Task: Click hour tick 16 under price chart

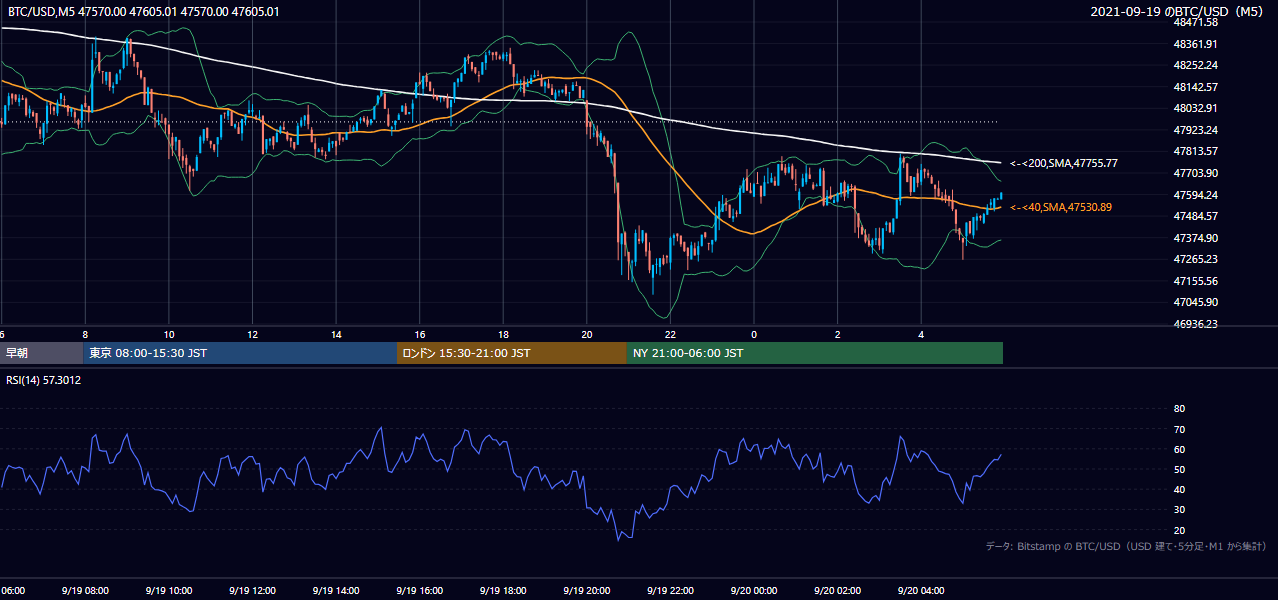Action: tap(420, 334)
